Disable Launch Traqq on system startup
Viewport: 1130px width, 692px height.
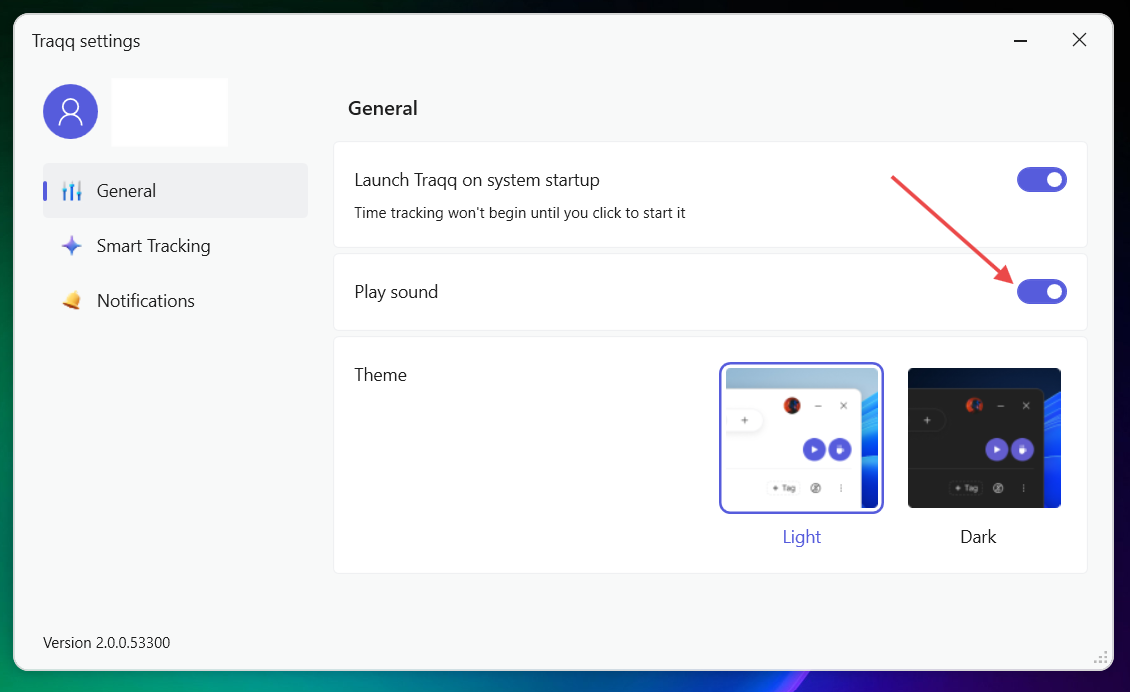click(x=1041, y=179)
